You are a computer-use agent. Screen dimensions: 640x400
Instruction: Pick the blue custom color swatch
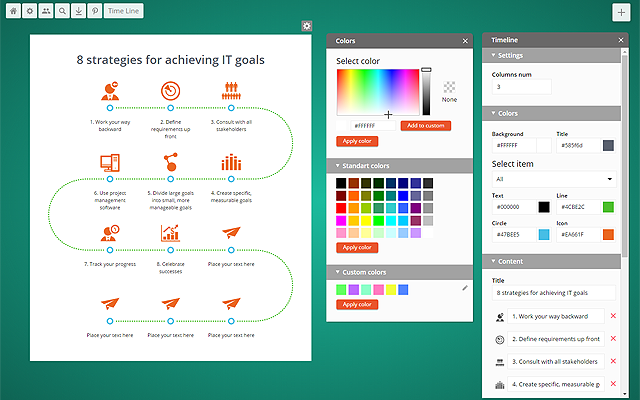pyautogui.click(x=403, y=290)
